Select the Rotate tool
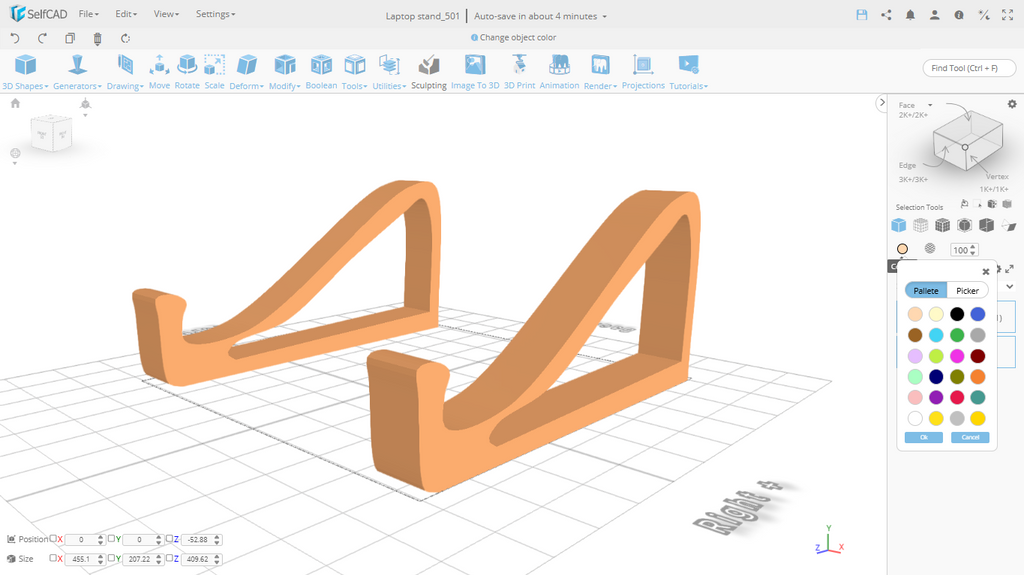The image size is (1024, 575). click(x=187, y=66)
